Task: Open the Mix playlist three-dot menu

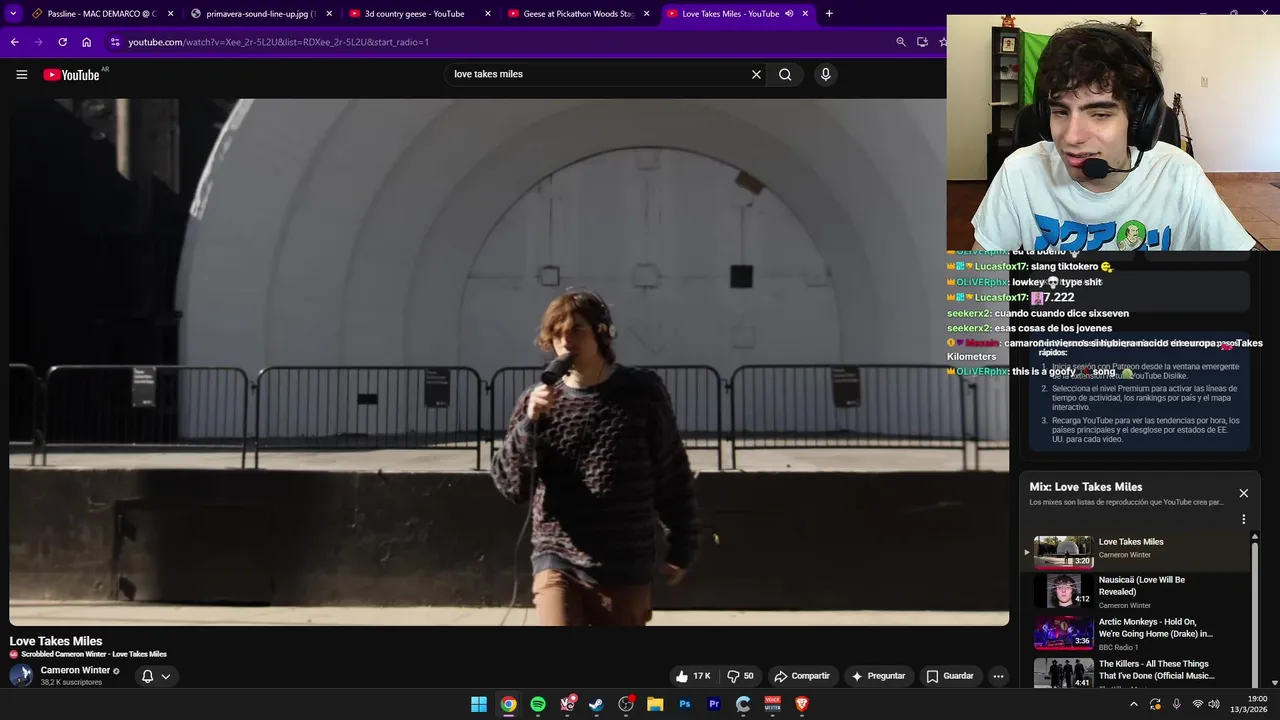Action: point(1244,519)
